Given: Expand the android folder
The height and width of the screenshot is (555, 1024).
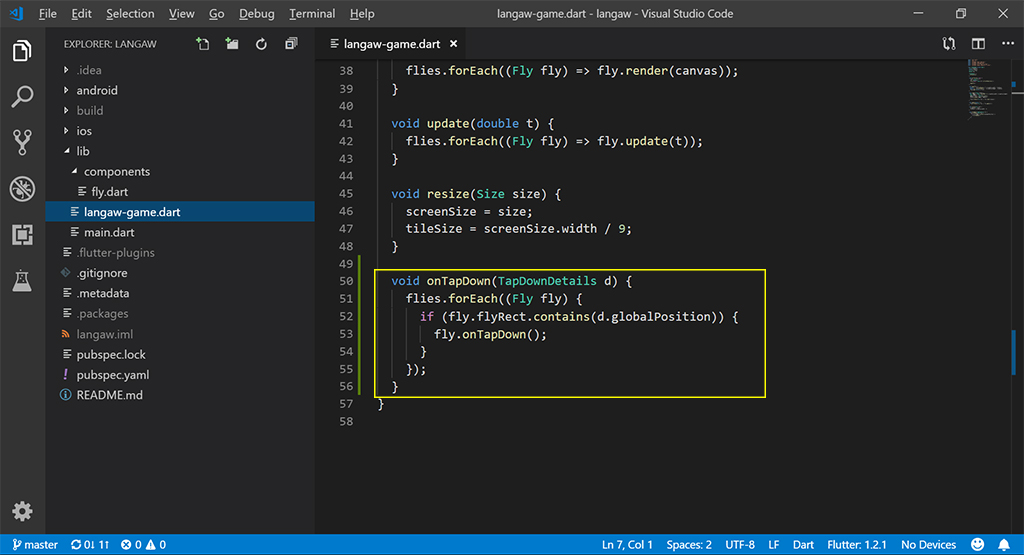Looking at the screenshot, I should (x=97, y=90).
